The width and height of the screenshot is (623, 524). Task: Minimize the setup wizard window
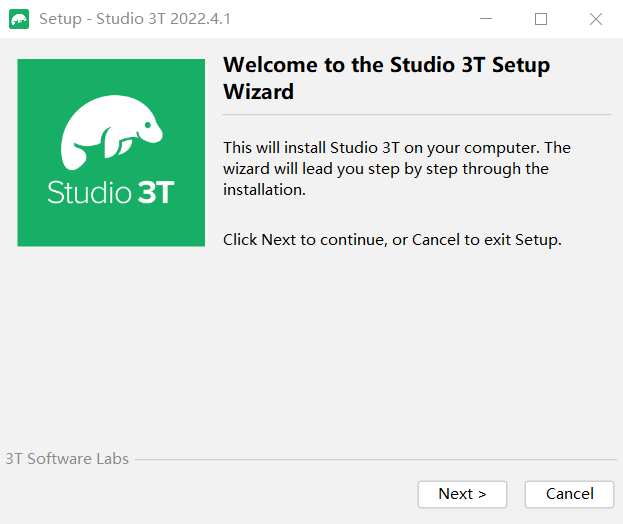tap(486, 19)
